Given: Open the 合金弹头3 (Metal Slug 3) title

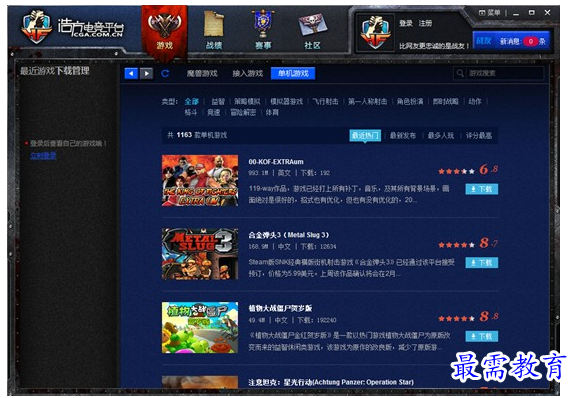Looking at the screenshot, I should 289,235.
